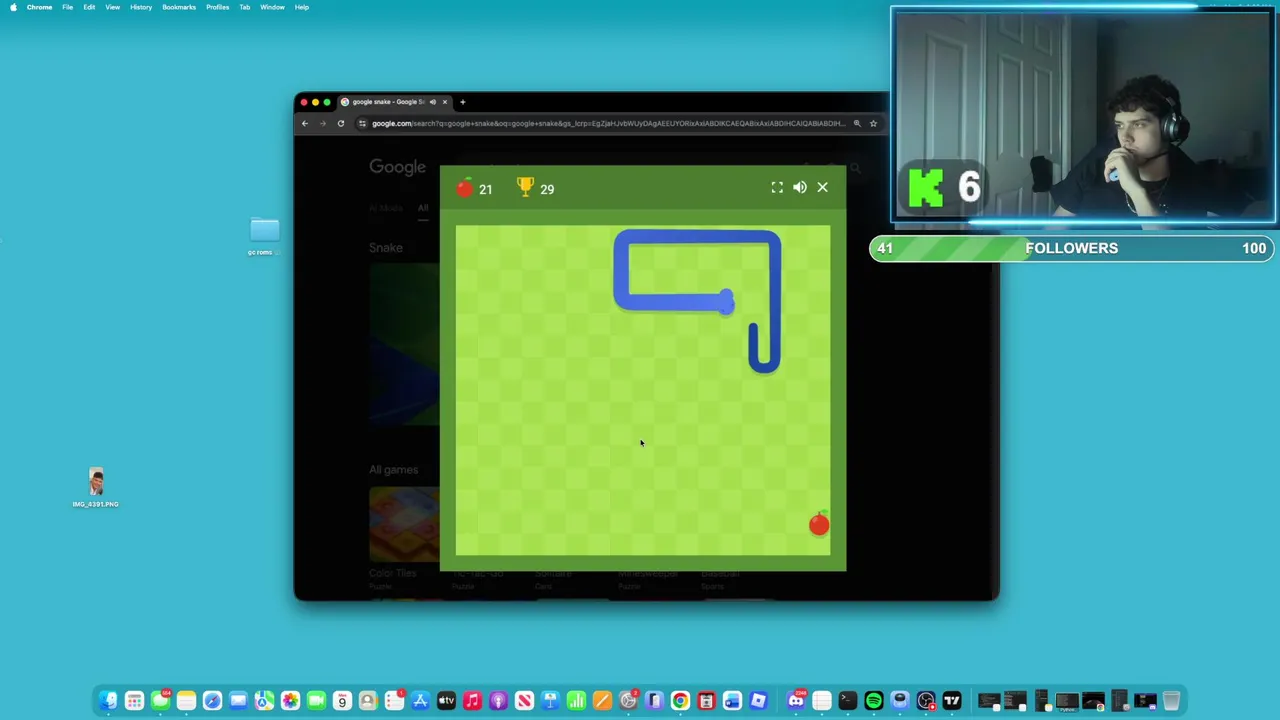Open App Store from the dock
The width and height of the screenshot is (1280, 720).
(x=420, y=700)
